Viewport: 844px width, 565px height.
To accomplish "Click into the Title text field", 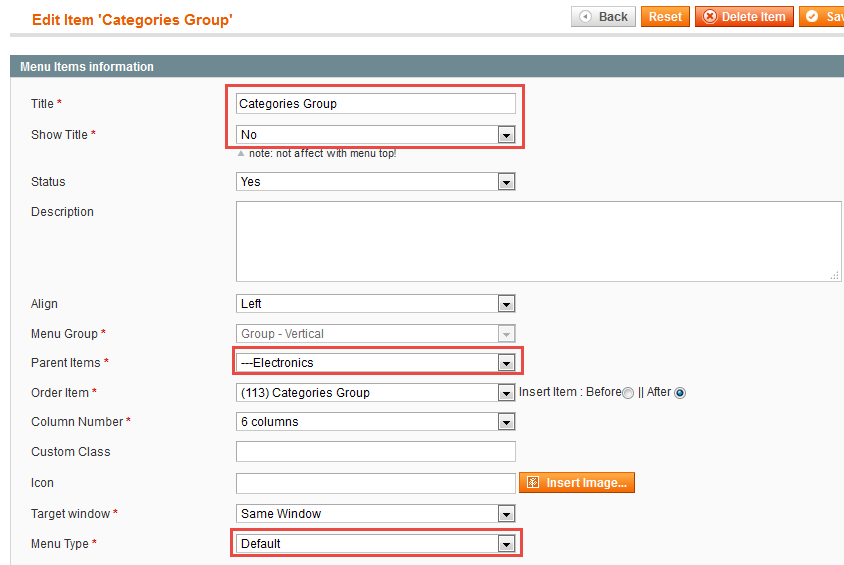I will tap(376, 103).
